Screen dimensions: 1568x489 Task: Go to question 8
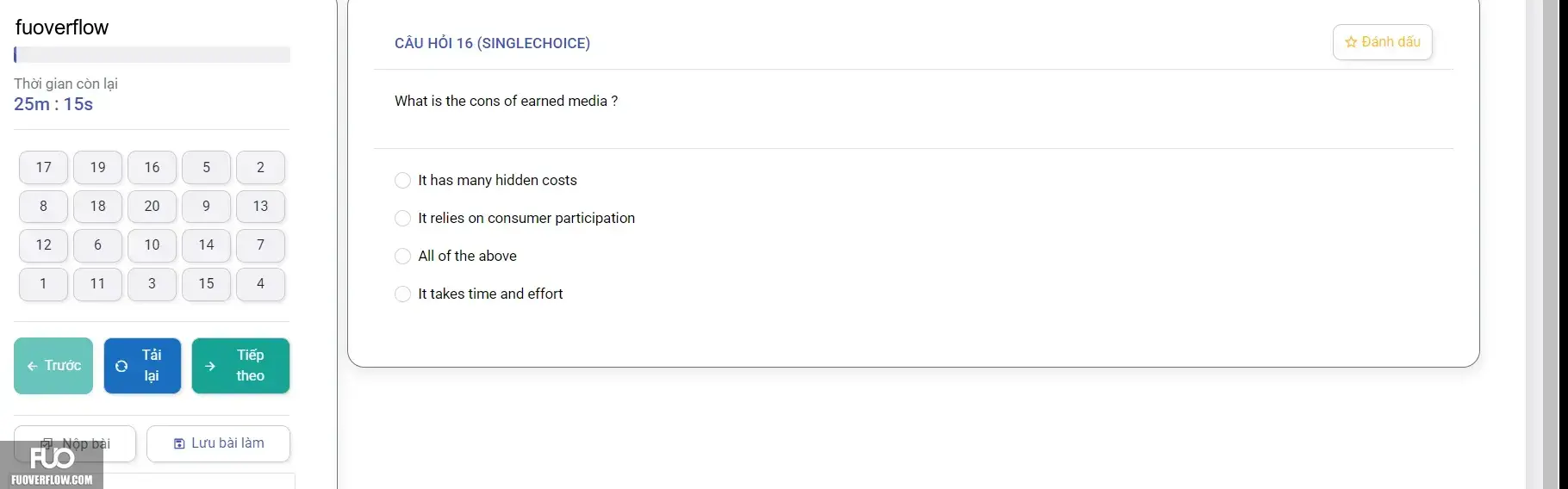43,206
